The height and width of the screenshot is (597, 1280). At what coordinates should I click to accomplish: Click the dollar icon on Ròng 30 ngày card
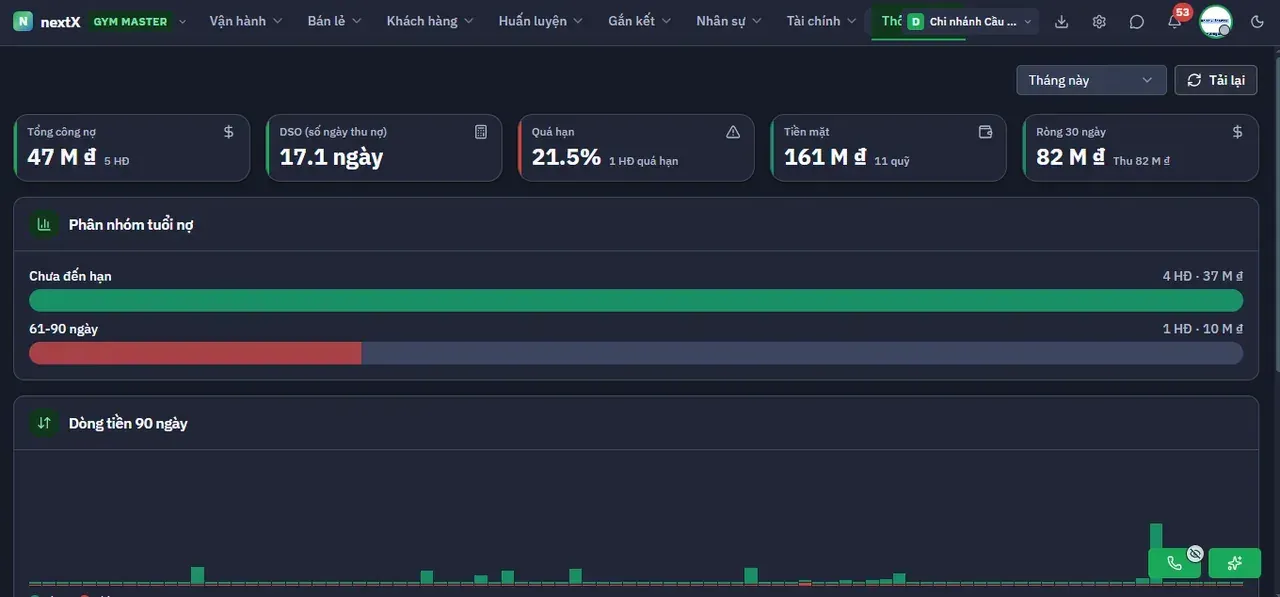point(1238,131)
